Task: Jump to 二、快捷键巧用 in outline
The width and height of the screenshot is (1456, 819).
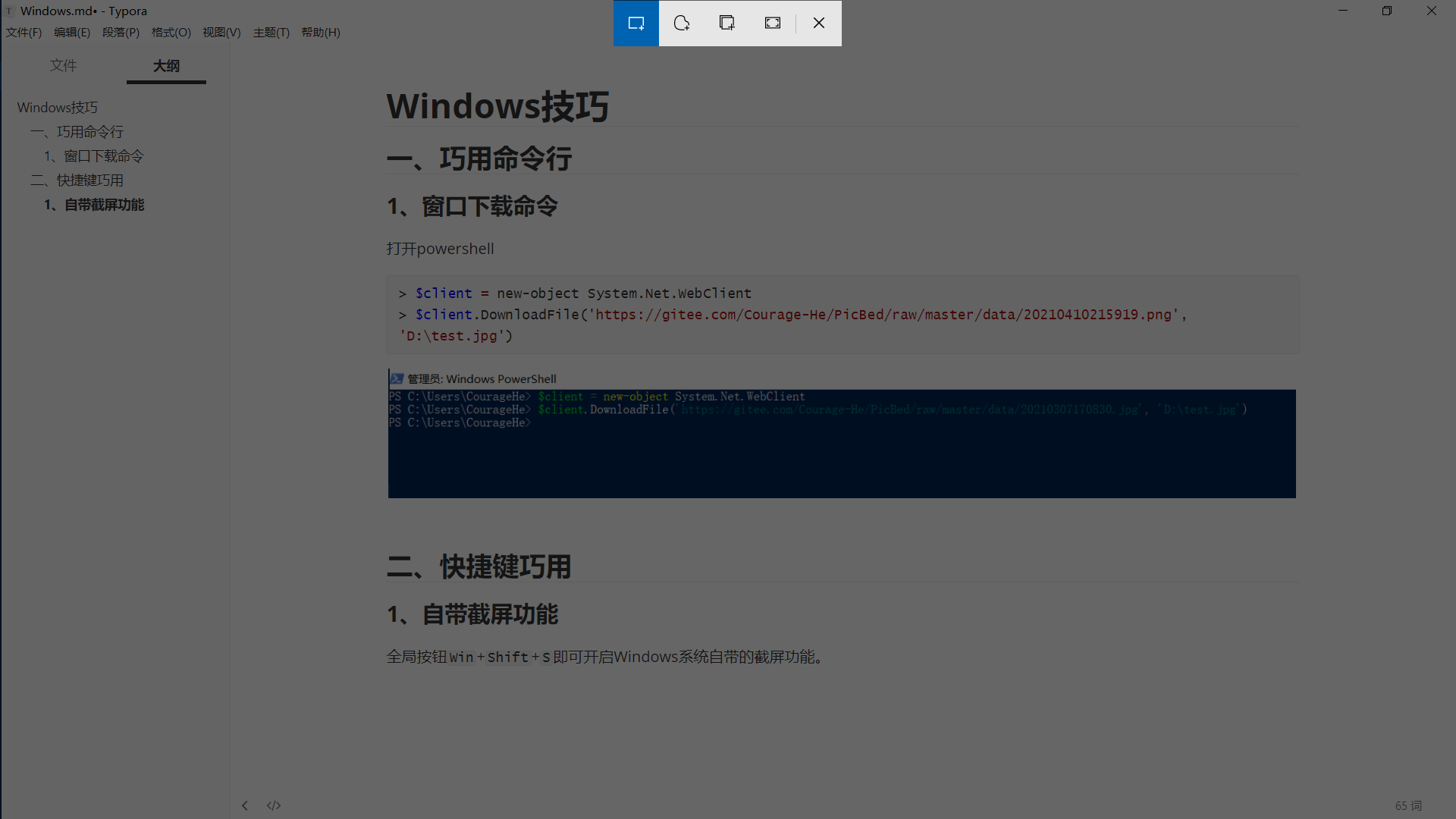Action: (x=77, y=180)
